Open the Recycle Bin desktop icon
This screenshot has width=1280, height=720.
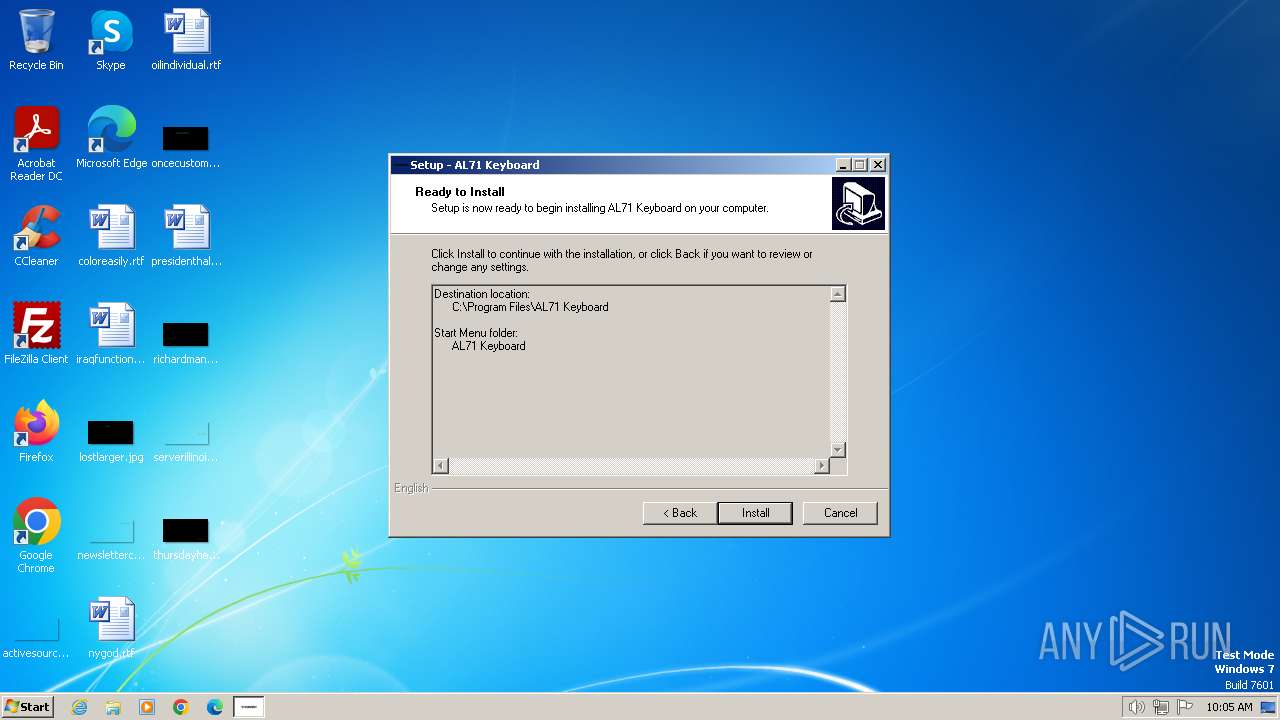36,40
